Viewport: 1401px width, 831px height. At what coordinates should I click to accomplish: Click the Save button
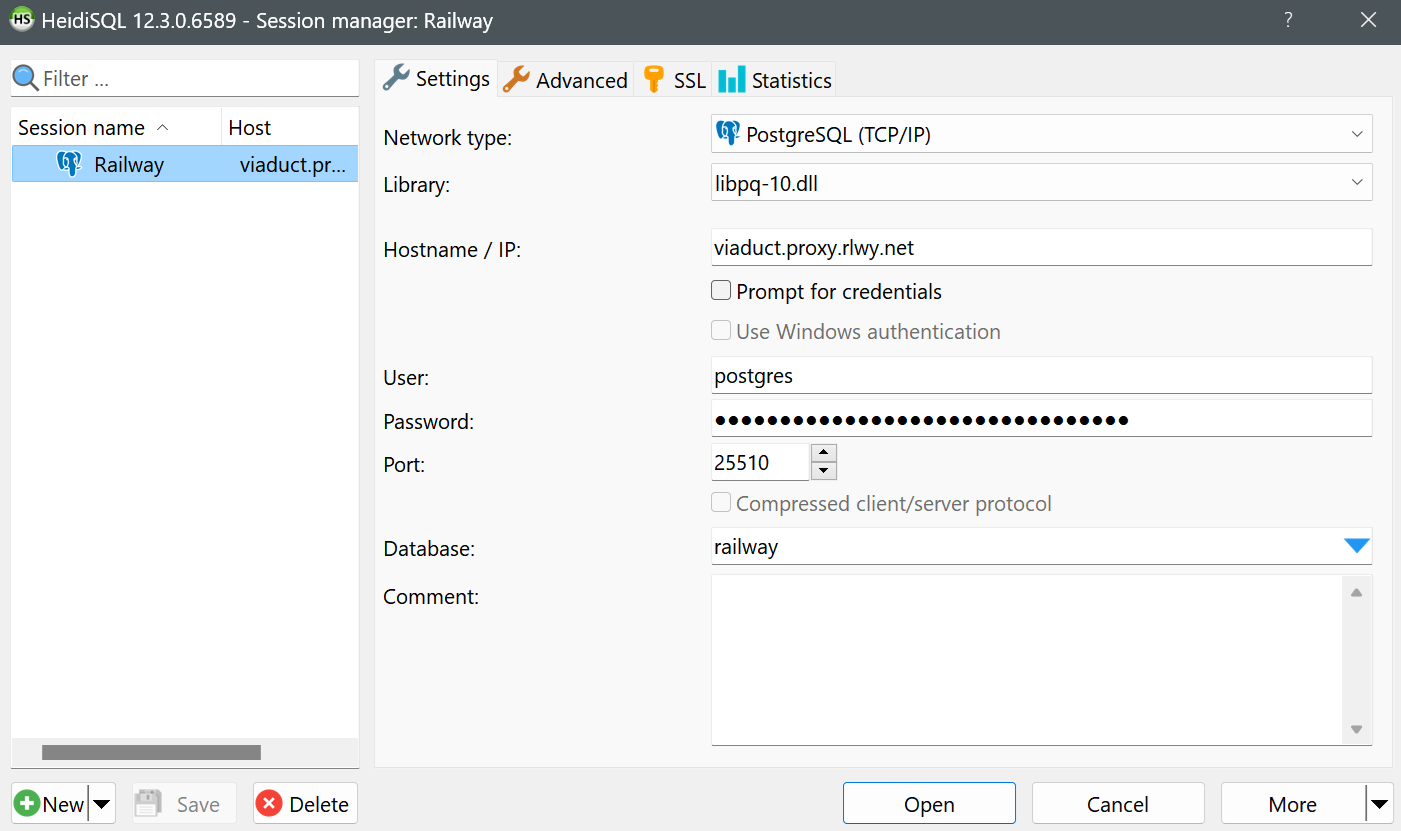(x=184, y=804)
